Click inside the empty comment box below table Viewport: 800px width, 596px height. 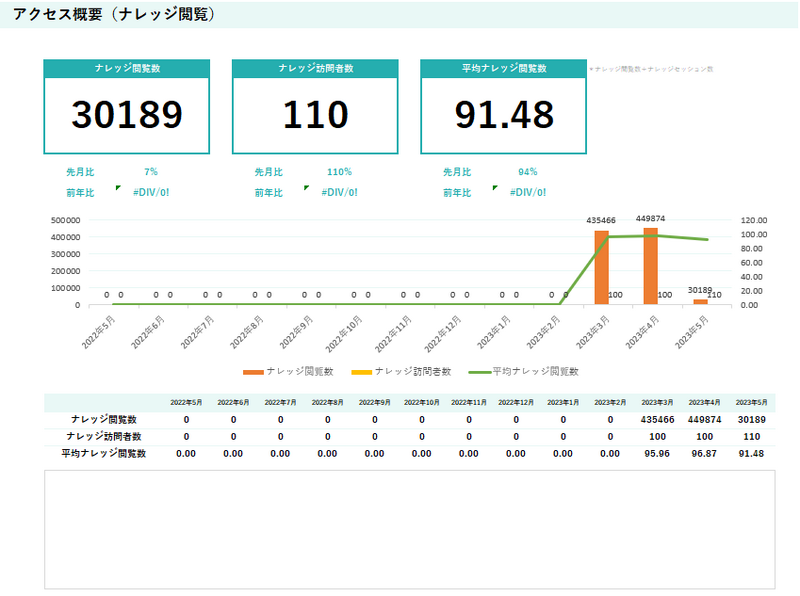click(x=409, y=529)
